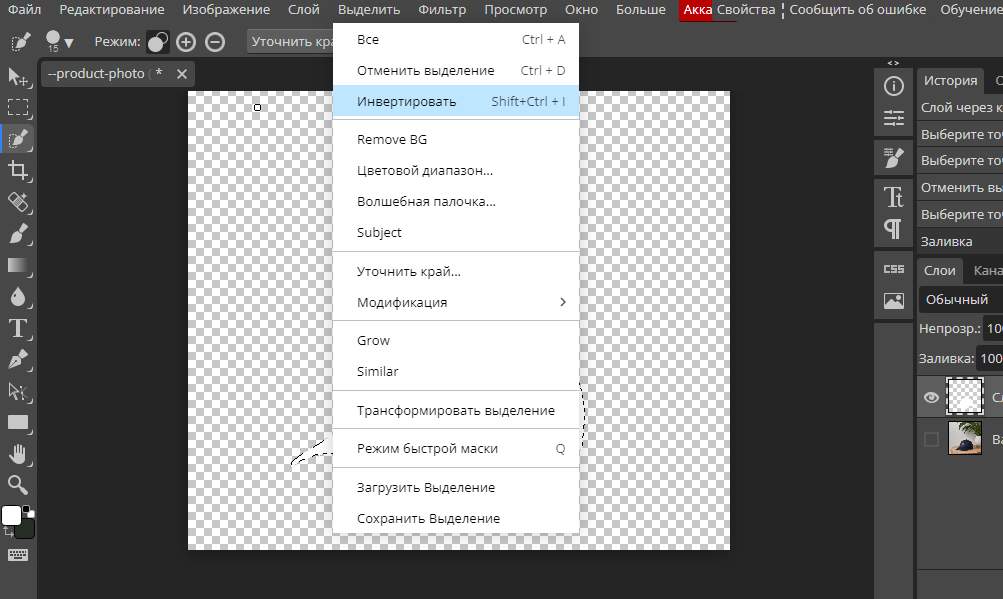Select the Zoom magnifier tool
The height and width of the screenshot is (599, 1003).
(18, 485)
